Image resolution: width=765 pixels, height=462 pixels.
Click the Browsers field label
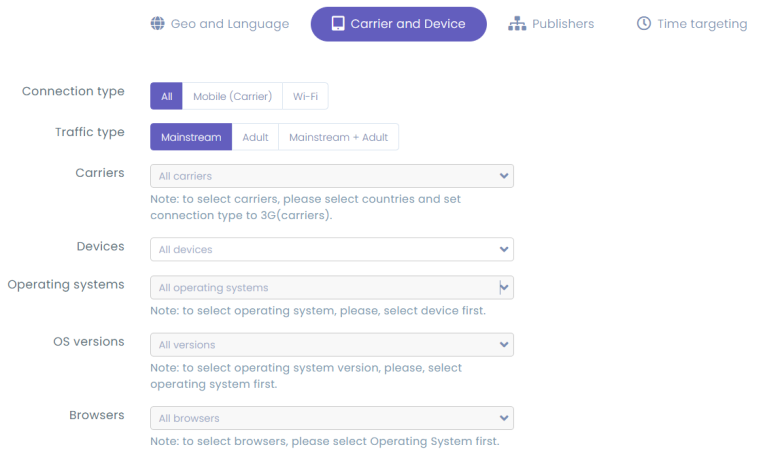click(97, 415)
